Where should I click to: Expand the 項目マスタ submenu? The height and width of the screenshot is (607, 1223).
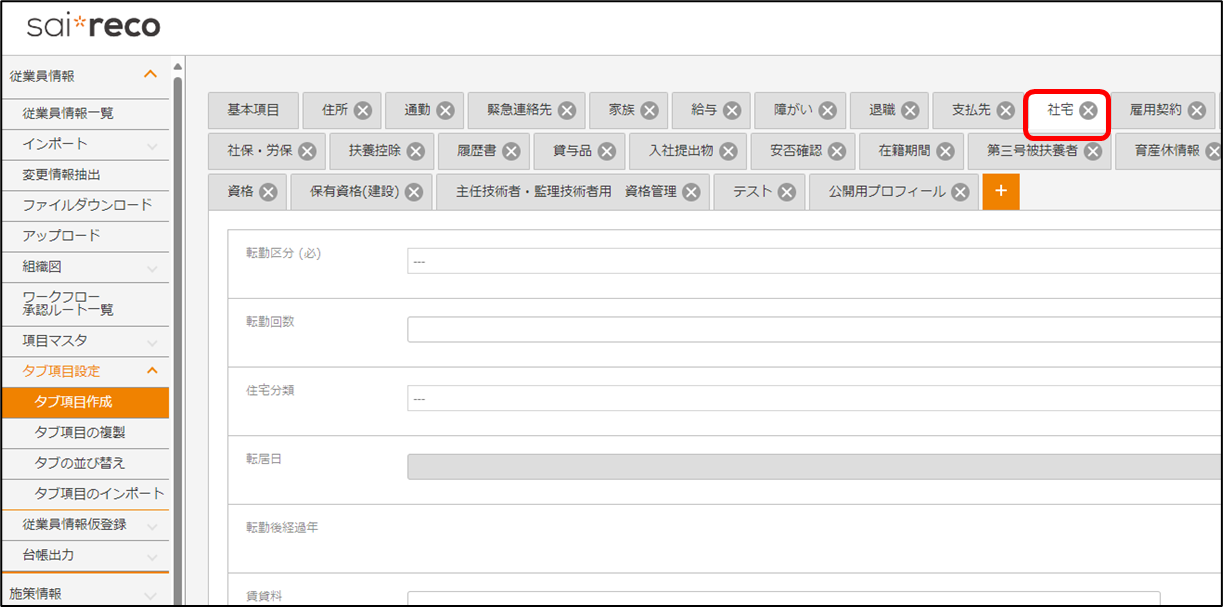pos(151,341)
